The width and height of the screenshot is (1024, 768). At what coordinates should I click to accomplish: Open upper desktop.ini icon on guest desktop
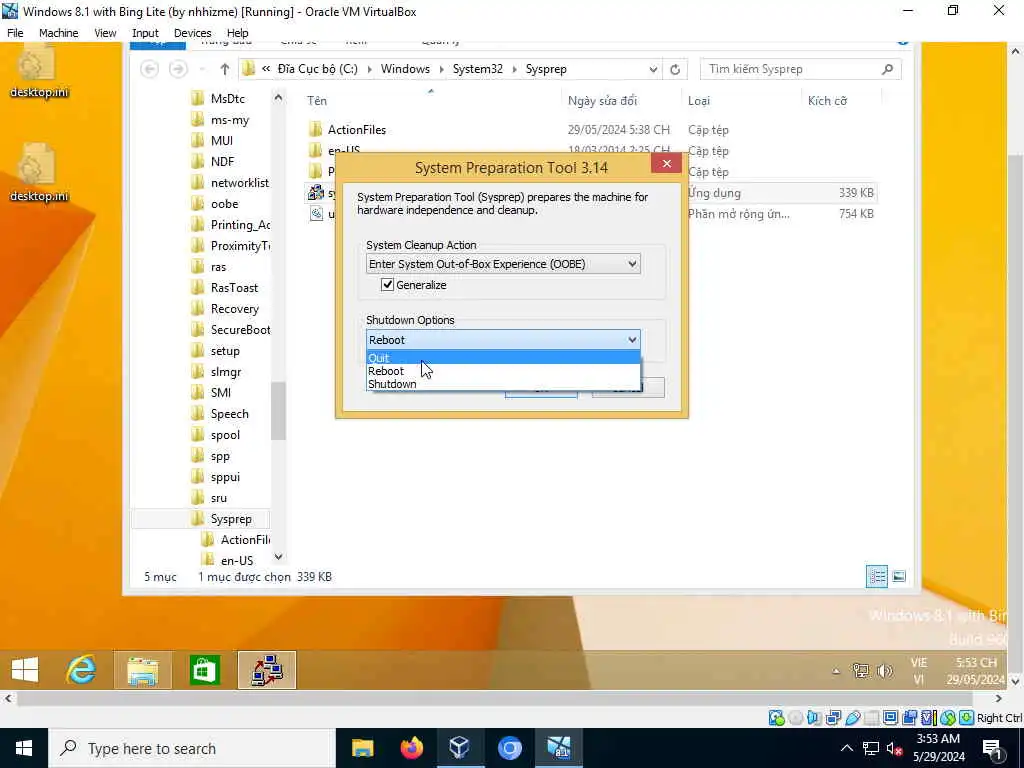pyautogui.click(x=39, y=72)
